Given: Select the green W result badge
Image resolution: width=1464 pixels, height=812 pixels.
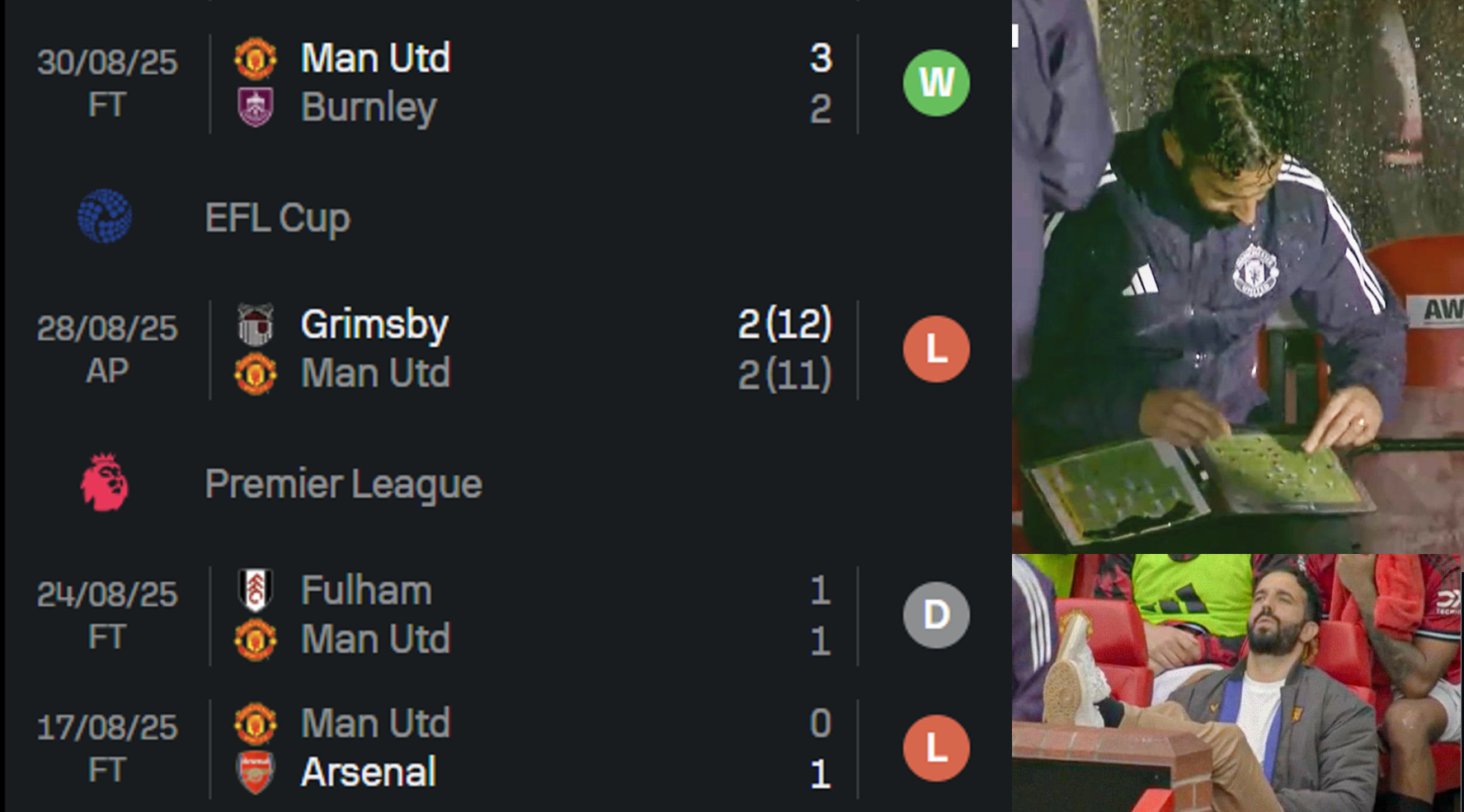Looking at the screenshot, I should [x=936, y=82].
